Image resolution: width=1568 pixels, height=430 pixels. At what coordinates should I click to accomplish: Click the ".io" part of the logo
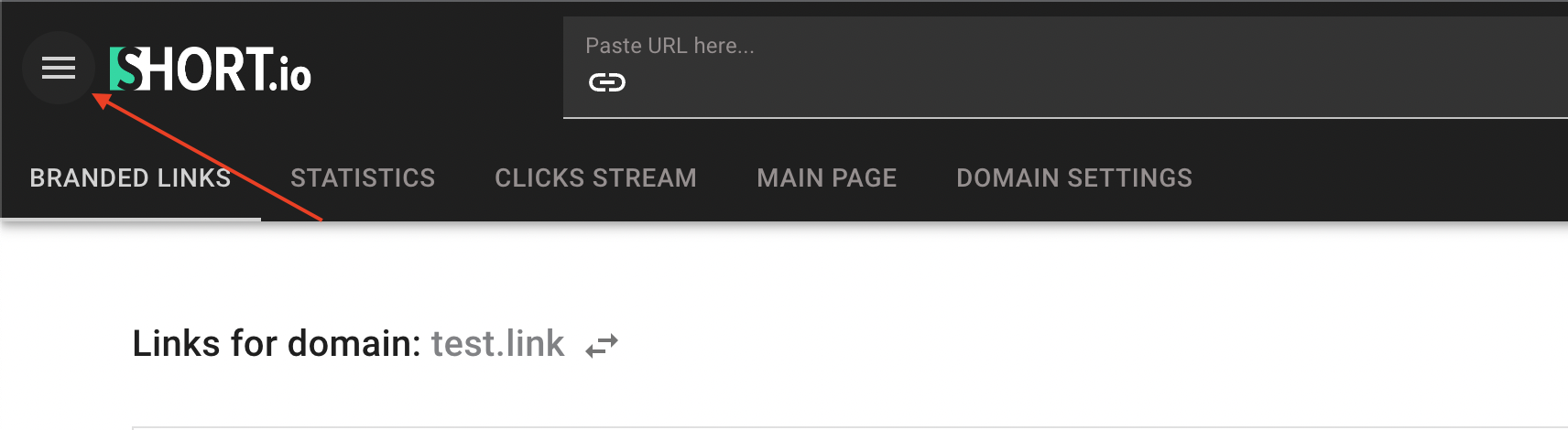[x=291, y=75]
